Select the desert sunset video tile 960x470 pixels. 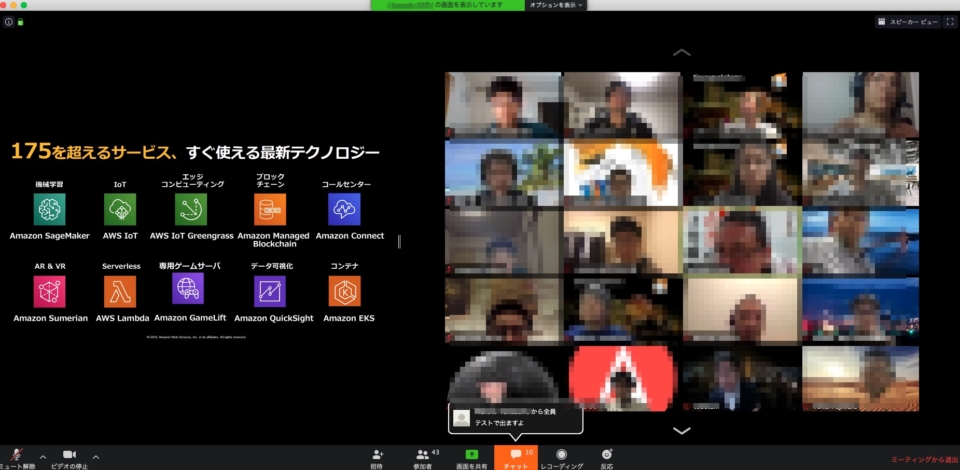coord(860,378)
